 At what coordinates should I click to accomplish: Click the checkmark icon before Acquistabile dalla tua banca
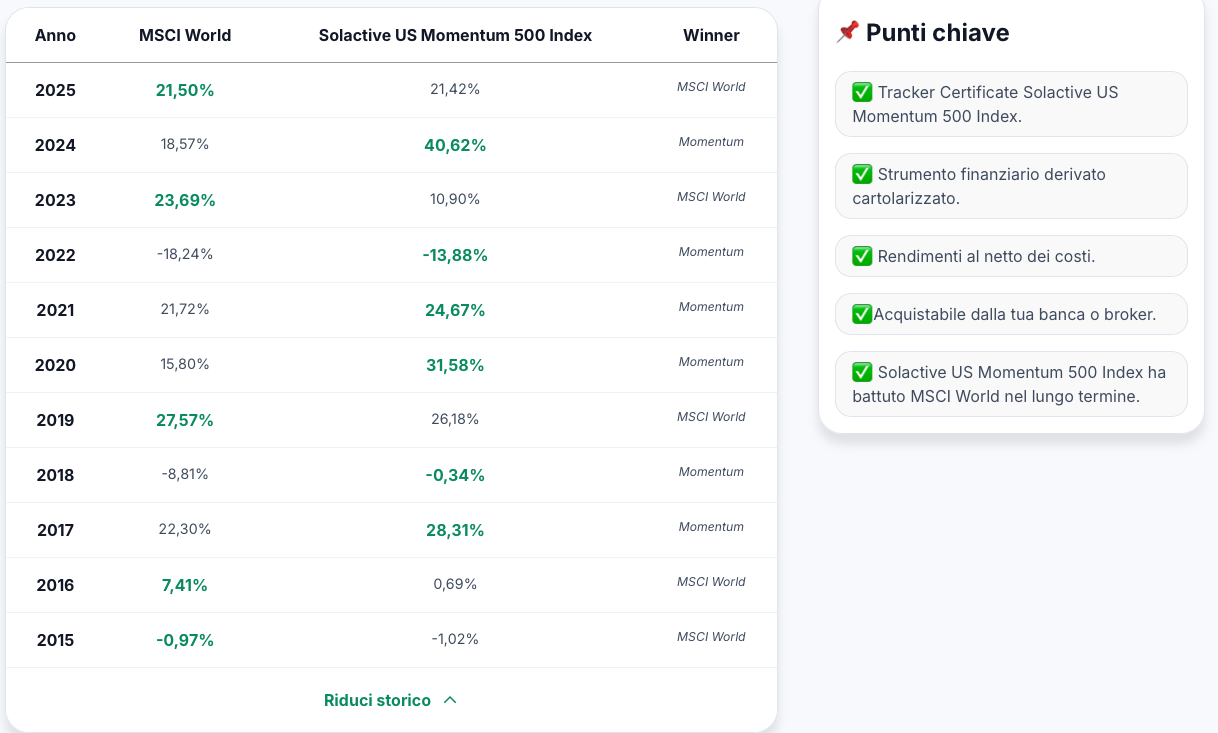coord(862,314)
